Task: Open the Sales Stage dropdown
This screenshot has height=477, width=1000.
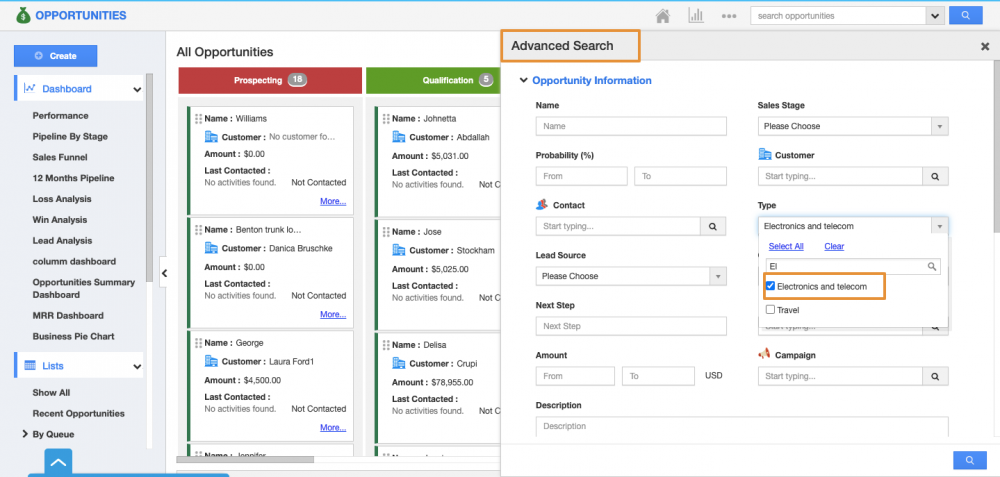Action: click(853, 126)
